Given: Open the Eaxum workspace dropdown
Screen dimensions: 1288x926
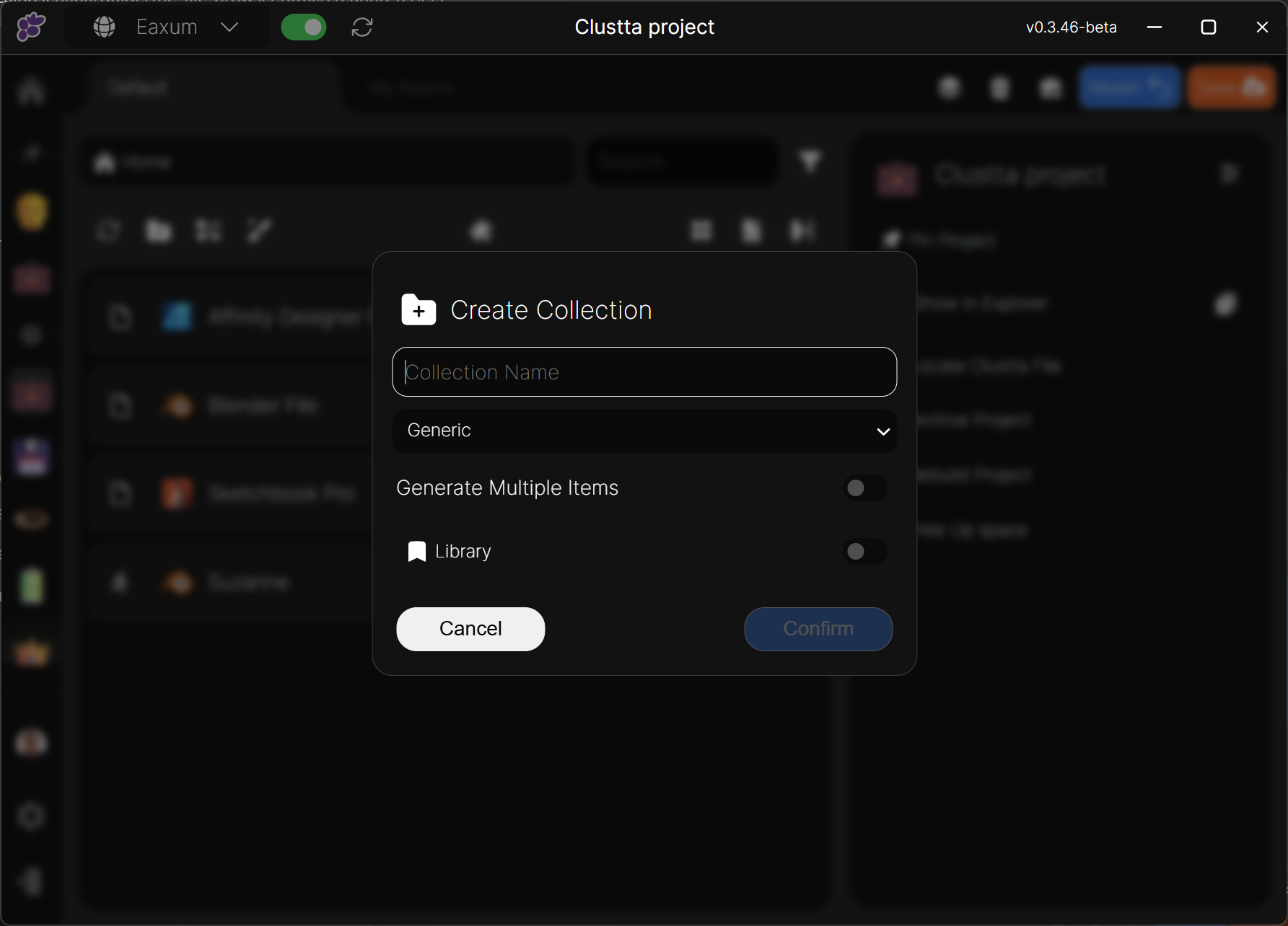Looking at the screenshot, I should 167,27.
